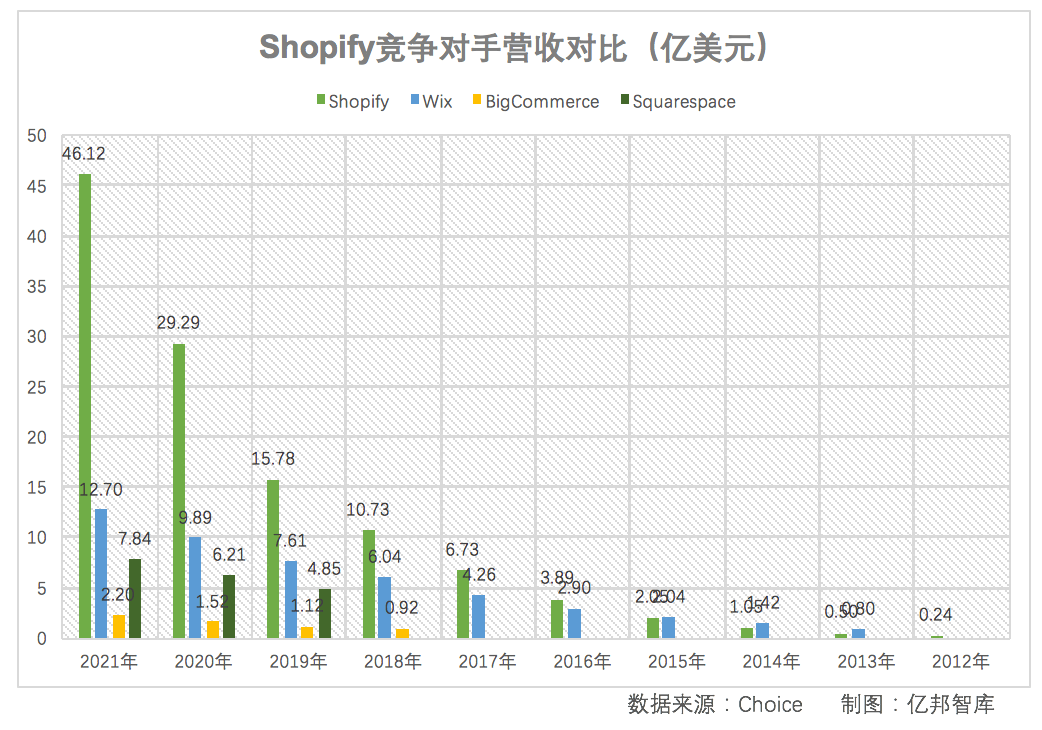Click the 50 value on vertical axis
Viewport: 1042px width, 730px height.
(37, 136)
